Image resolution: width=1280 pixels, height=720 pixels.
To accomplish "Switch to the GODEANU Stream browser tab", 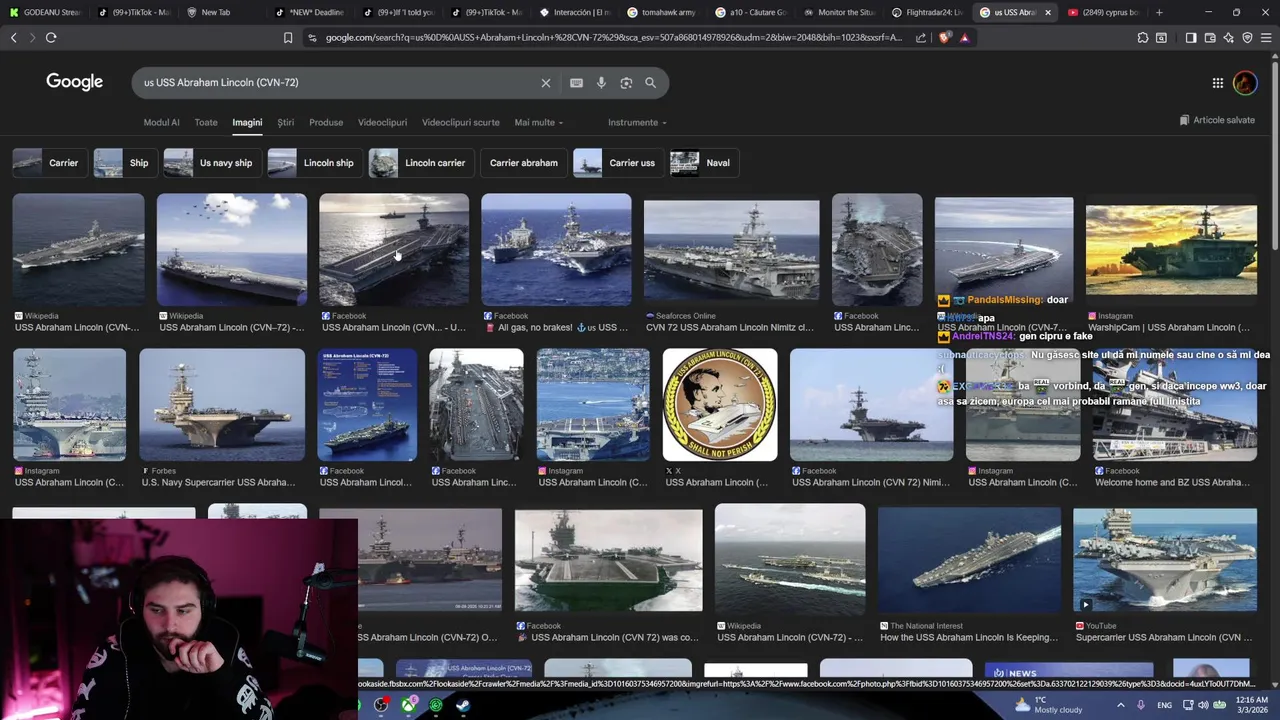I will tap(44, 12).
